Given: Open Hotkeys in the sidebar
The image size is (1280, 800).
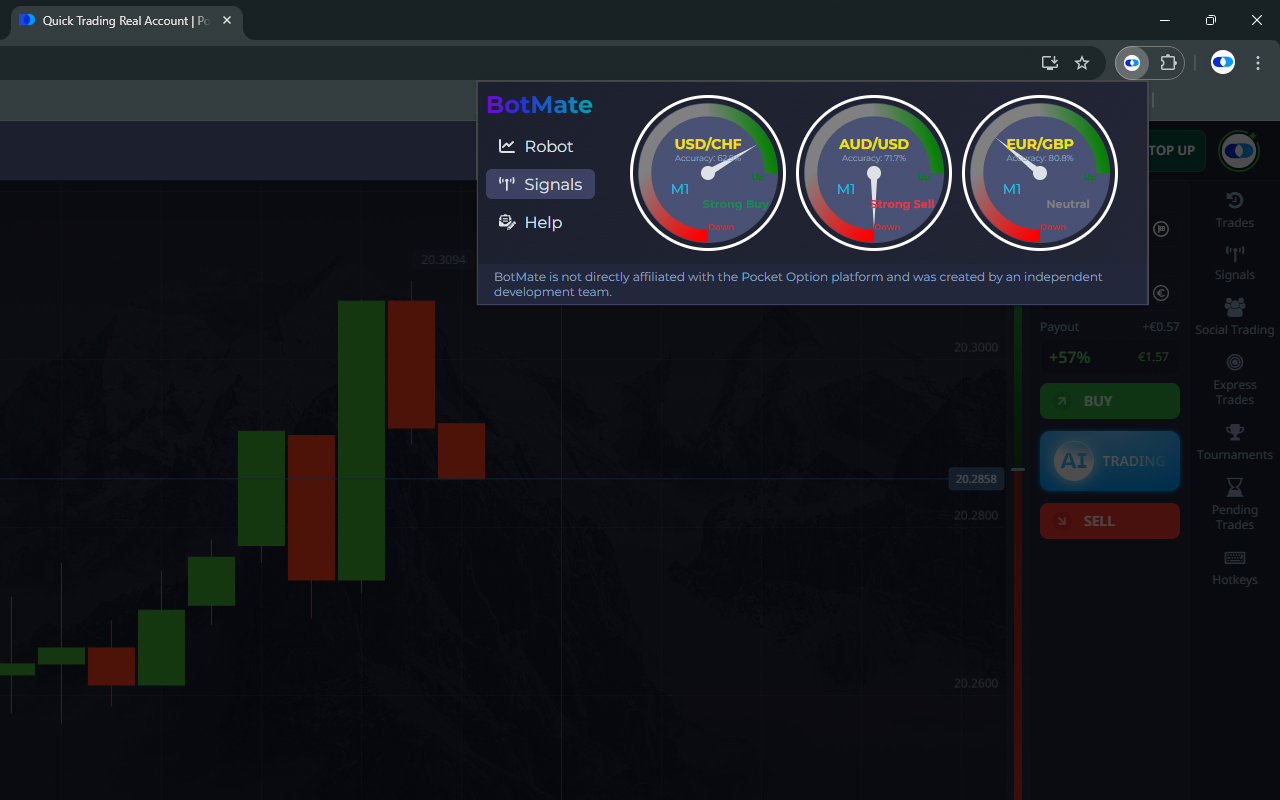Looking at the screenshot, I should (x=1235, y=567).
